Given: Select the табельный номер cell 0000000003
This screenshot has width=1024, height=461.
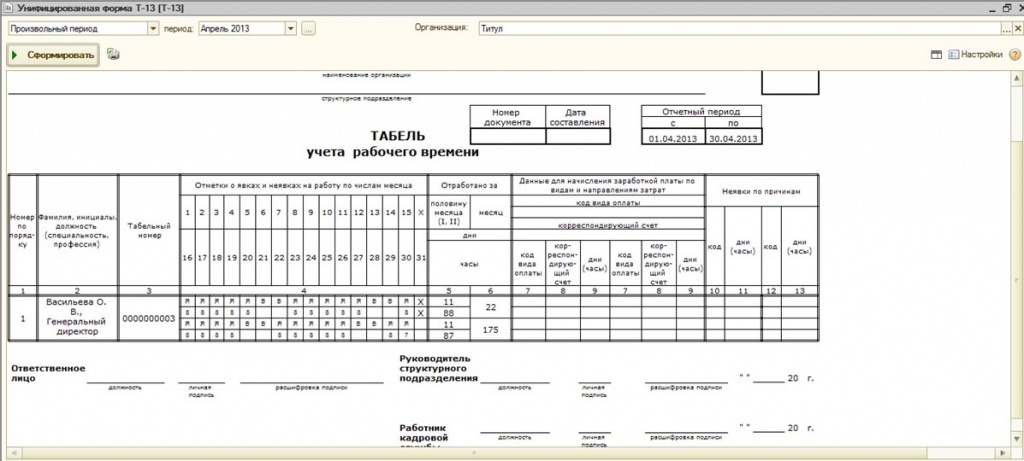Looking at the screenshot, I should click(x=148, y=318).
